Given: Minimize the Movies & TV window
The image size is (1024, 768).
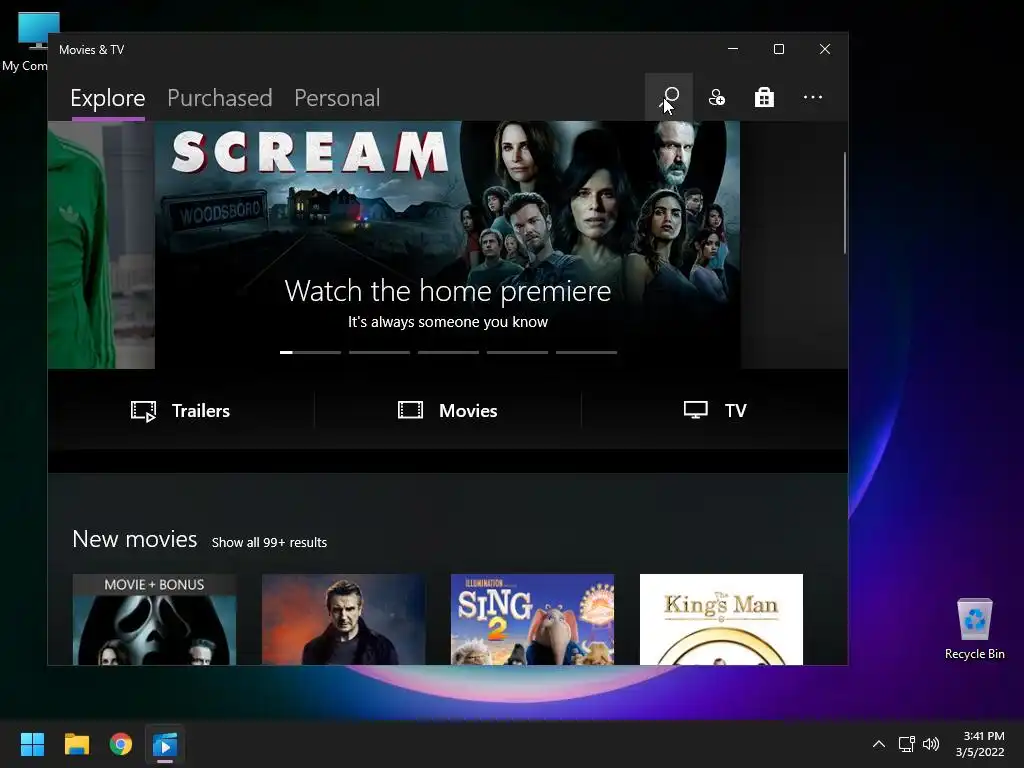Looking at the screenshot, I should tap(733, 49).
